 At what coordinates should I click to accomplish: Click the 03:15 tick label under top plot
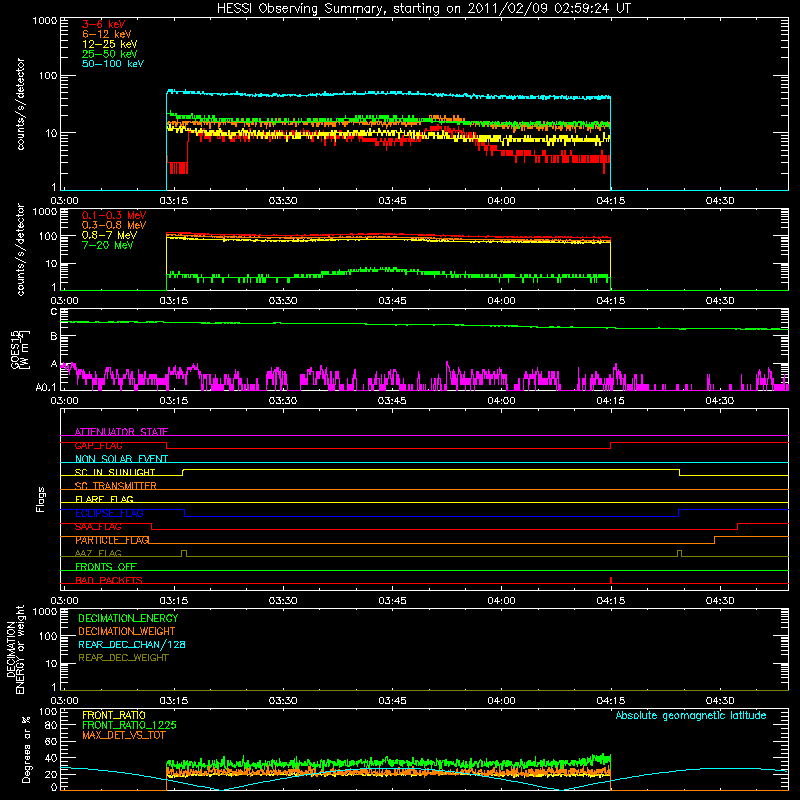[173, 201]
